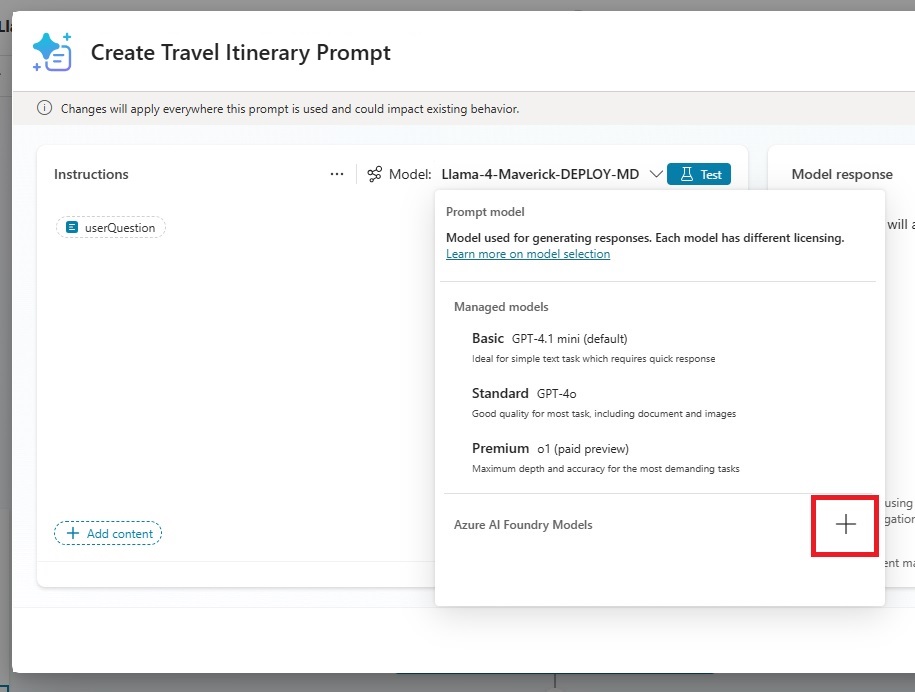
Task: Click the Model response panel heading
Action: [841, 174]
